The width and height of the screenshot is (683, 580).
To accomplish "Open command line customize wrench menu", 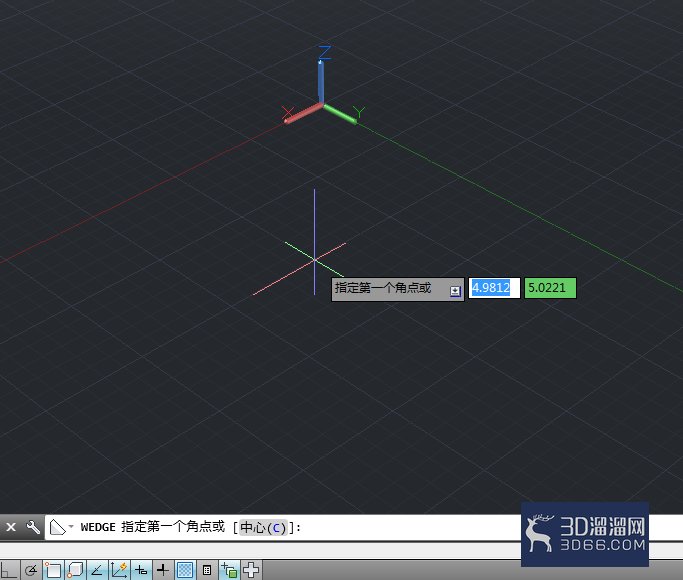I will coord(33,527).
